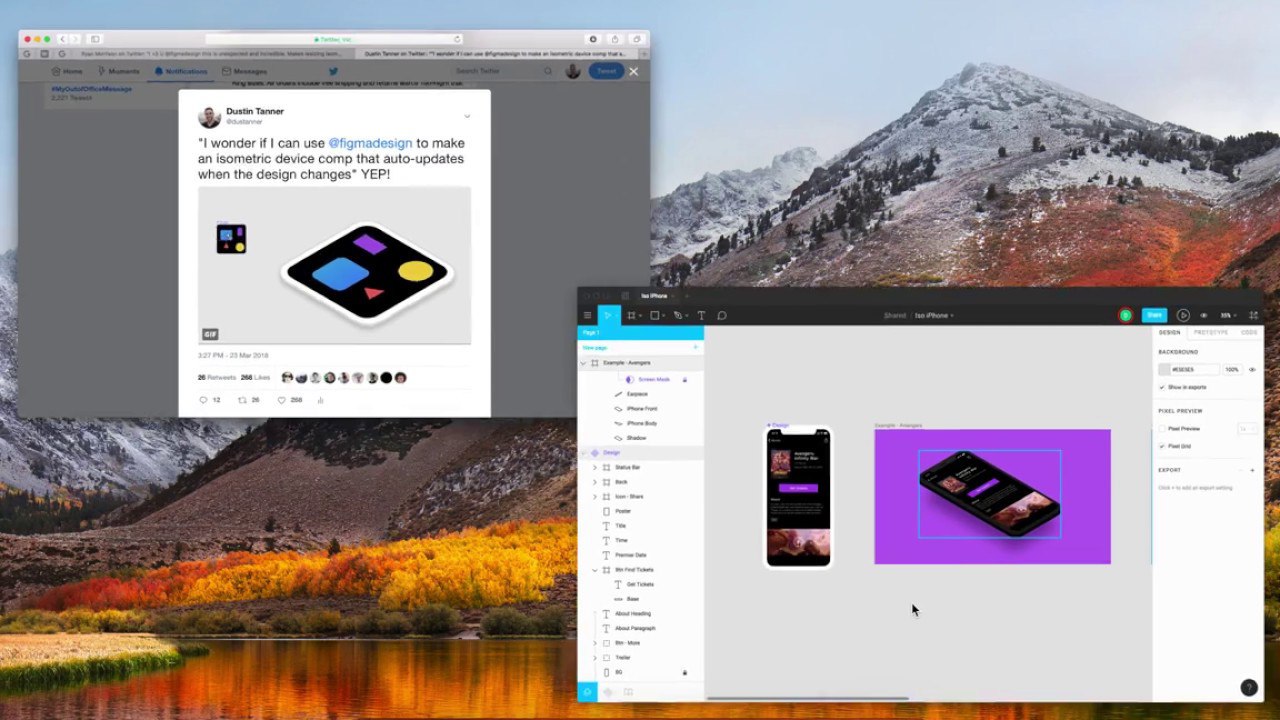Open the Figma hamburger main menu

click(587, 315)
